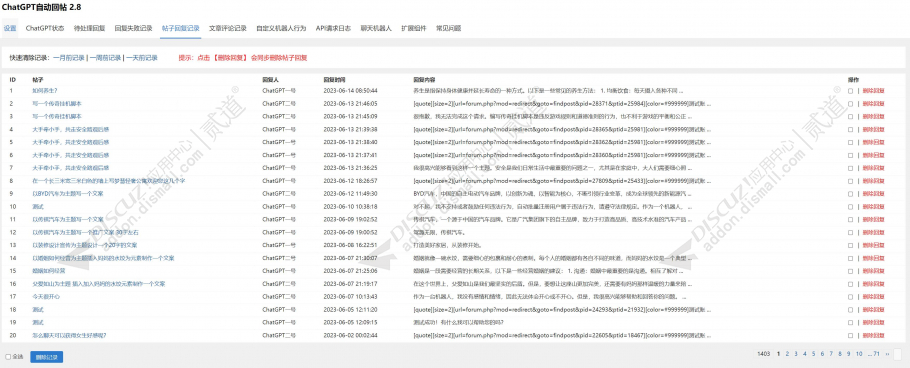Viewport: 910px width, 368px height.
Task: Go to page 5 in pagination
Action: [814, 353]
